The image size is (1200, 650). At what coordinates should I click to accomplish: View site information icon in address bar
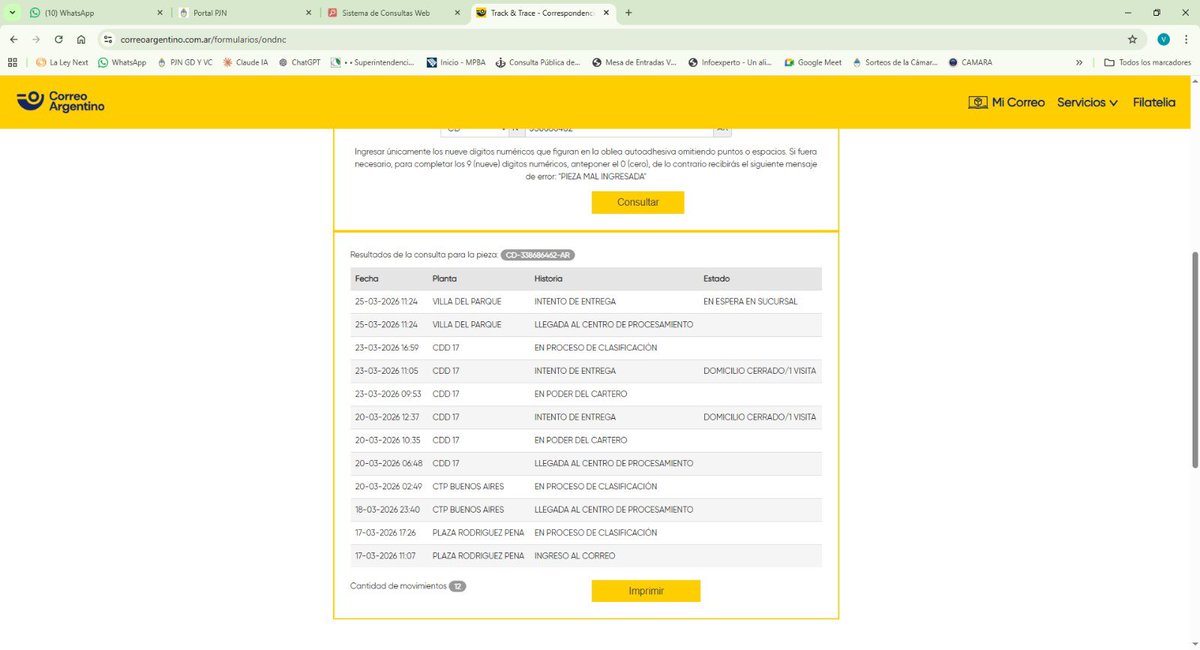click(107, 39)
